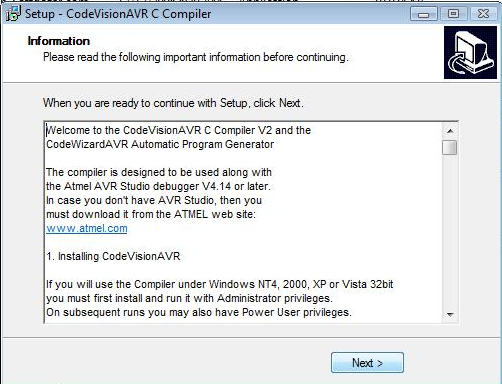502x384 pixels.
Task: Click the scrollbar thumb in the information box
Action: coord(450,147)
